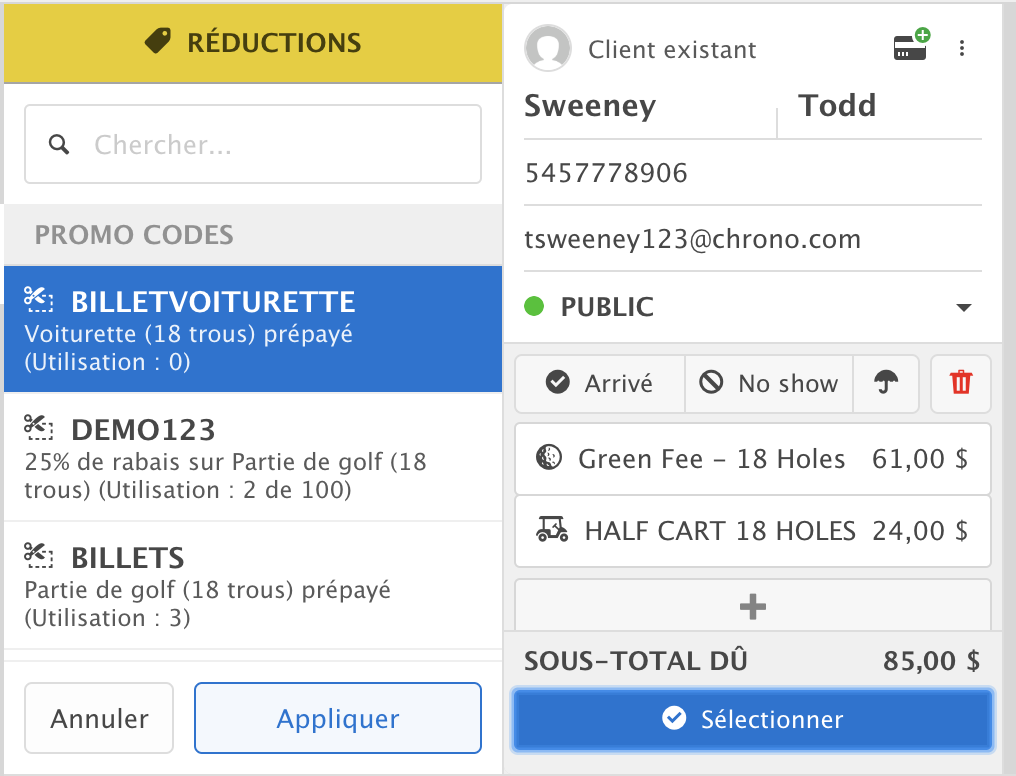Cancel with the Annuler button
This screenshot has width=1016, height=776.
99,718
